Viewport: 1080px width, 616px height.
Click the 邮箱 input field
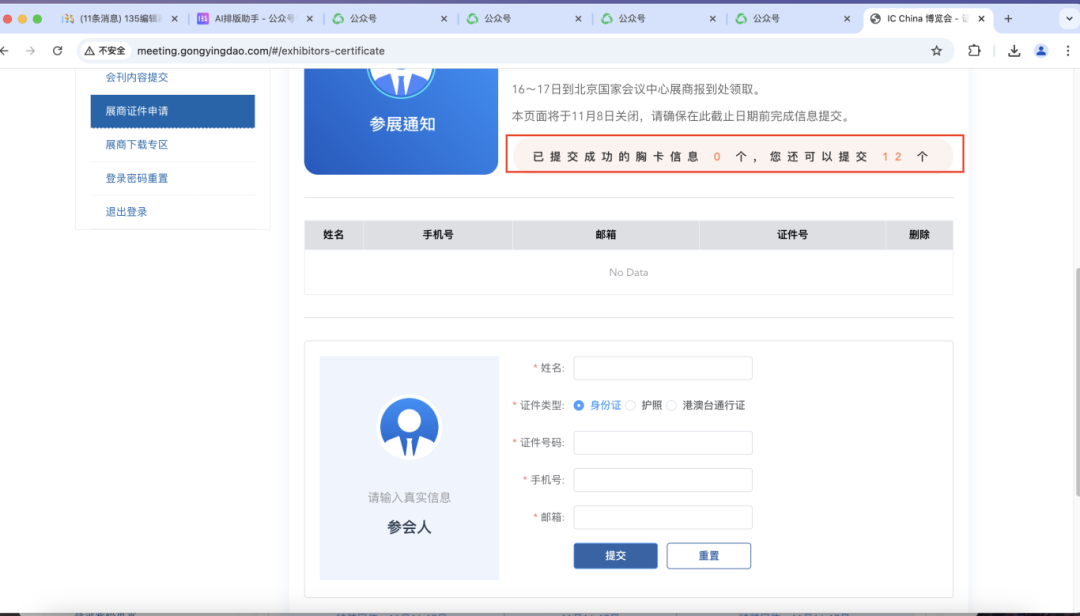click(663, 517)
